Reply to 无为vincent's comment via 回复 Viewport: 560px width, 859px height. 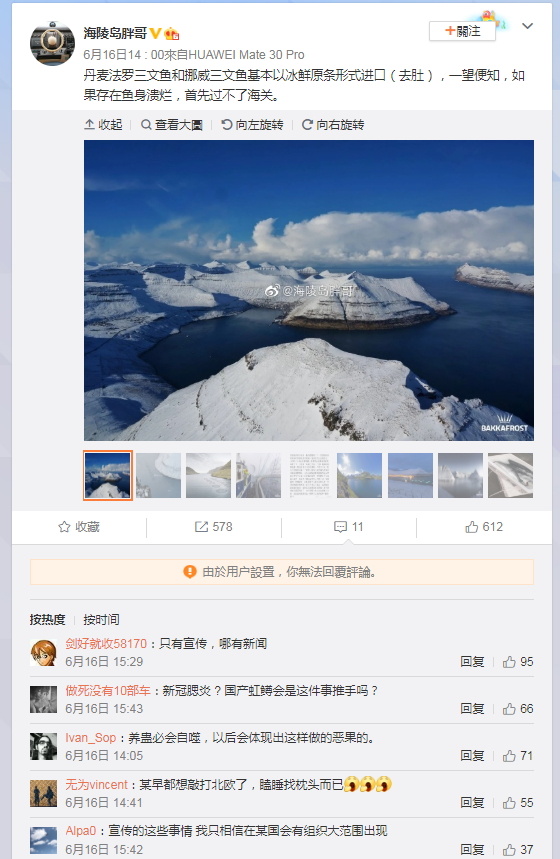472,803
